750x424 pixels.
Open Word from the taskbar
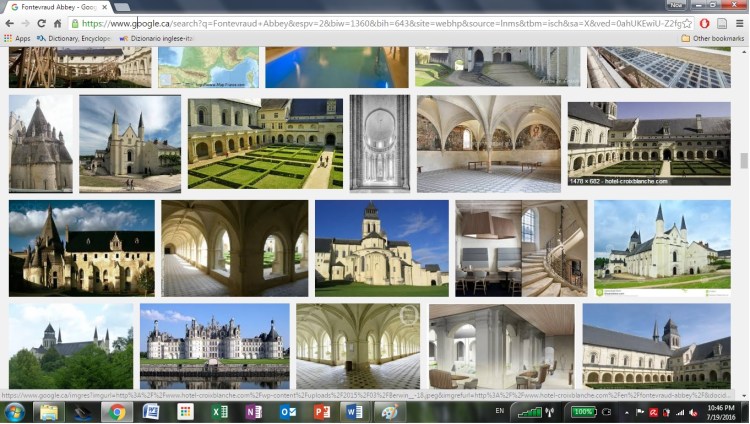(353, 412)
